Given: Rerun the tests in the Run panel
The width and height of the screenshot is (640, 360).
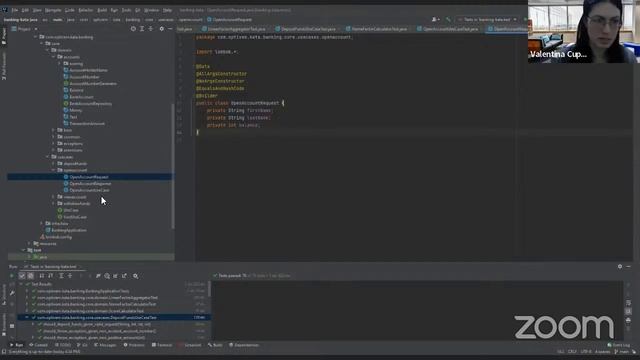Looking at the screenshot, I should click(11, 276).
